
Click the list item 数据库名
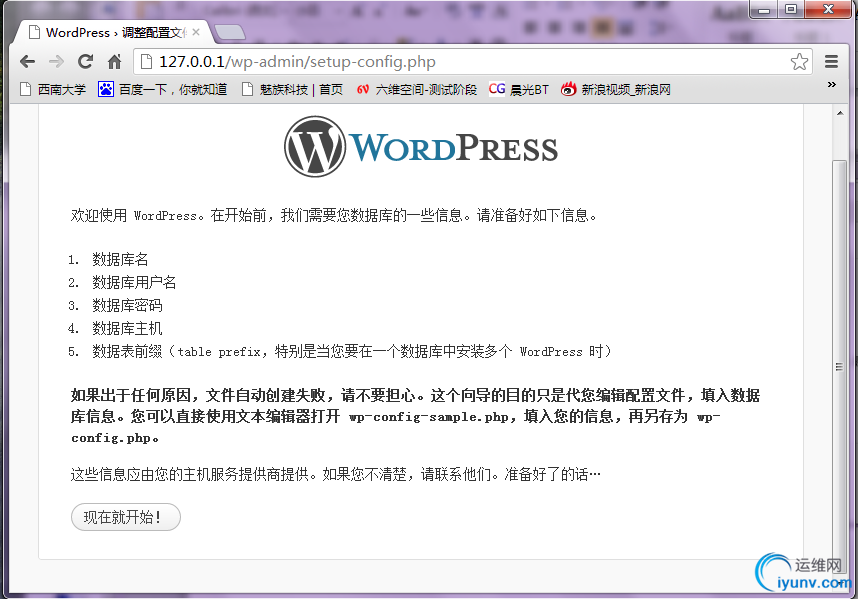[120, 259]
